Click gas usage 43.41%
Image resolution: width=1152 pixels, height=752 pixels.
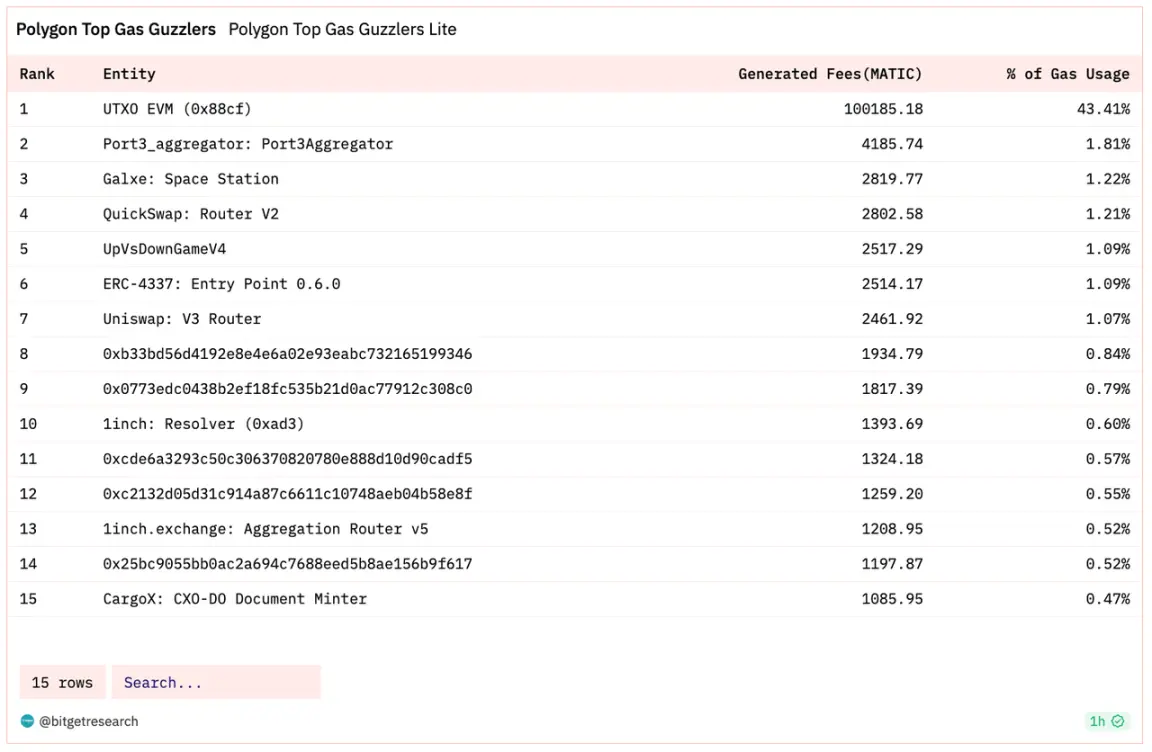tap(1104, 109)
